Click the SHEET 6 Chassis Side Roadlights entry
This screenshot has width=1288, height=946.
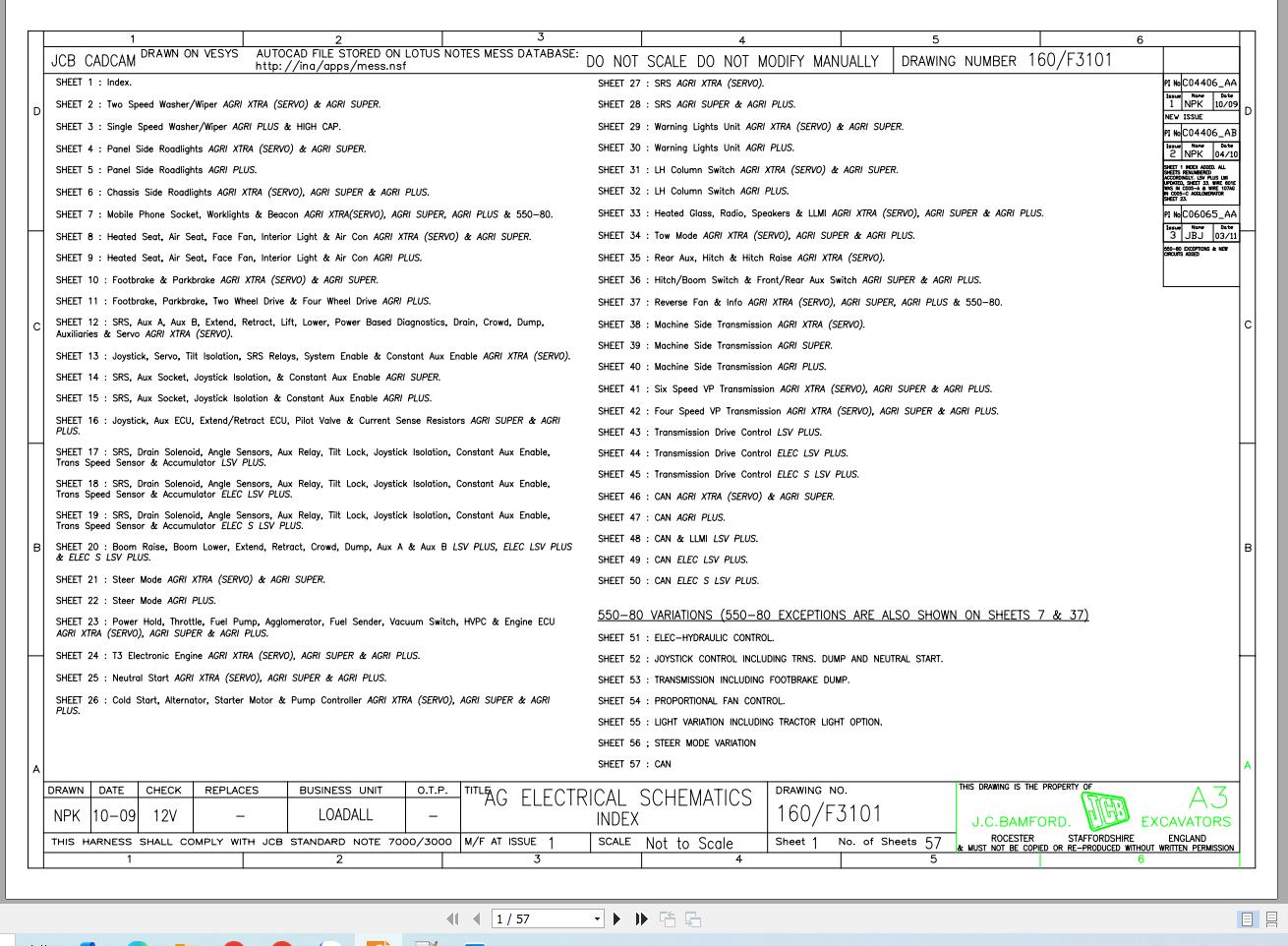[242, 193]
